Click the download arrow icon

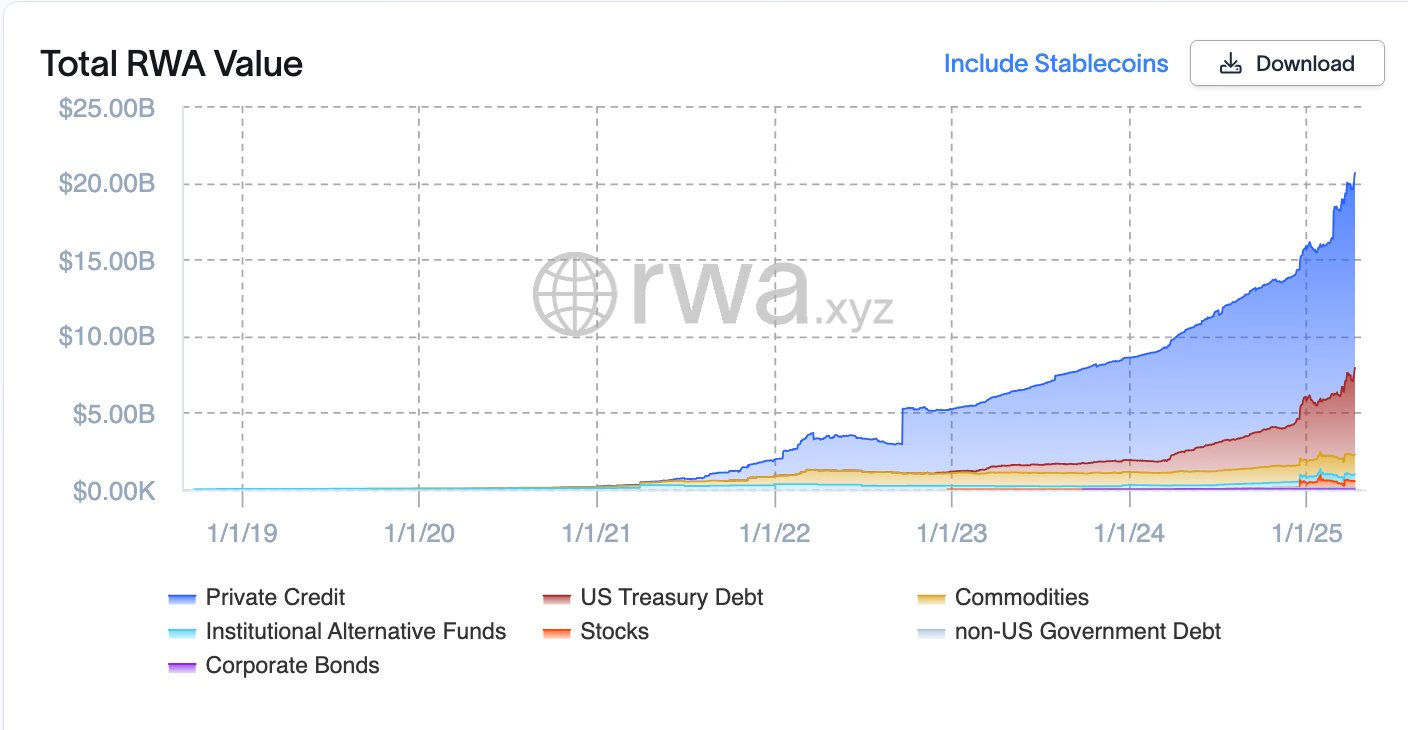(x=1231, y=64)
